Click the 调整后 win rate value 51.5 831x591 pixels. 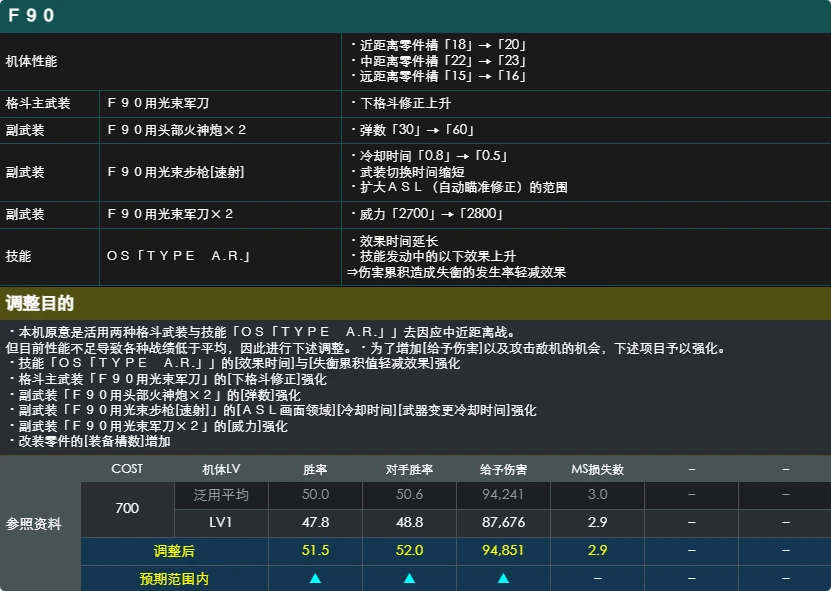pyautogui.click(x=315, y=550)
